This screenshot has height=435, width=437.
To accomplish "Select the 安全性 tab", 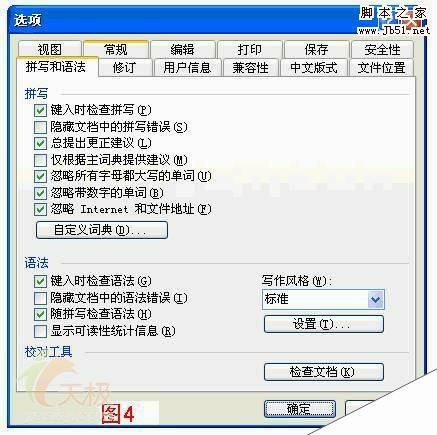I will (382, 50).
